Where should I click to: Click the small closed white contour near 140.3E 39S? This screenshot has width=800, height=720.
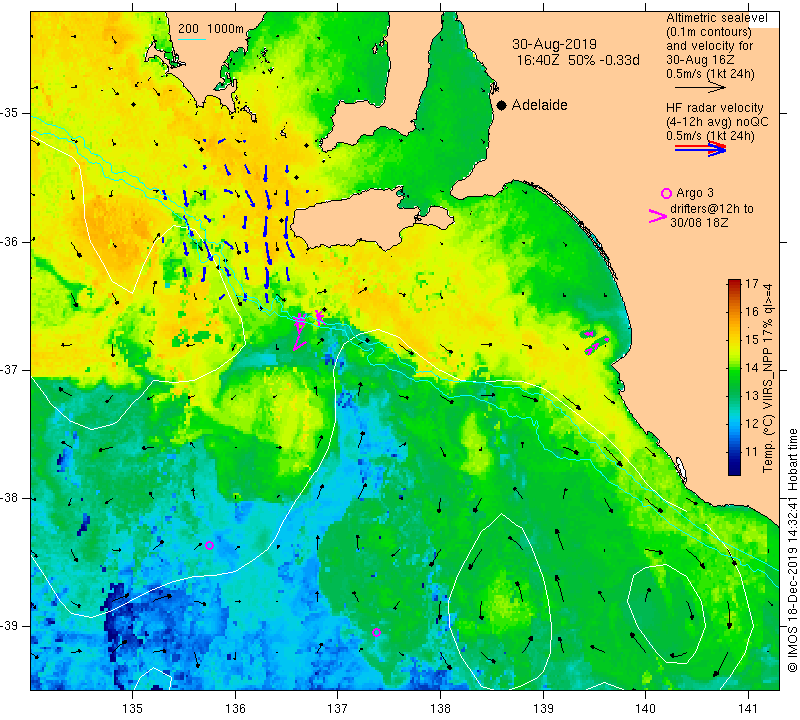point(666,613)
